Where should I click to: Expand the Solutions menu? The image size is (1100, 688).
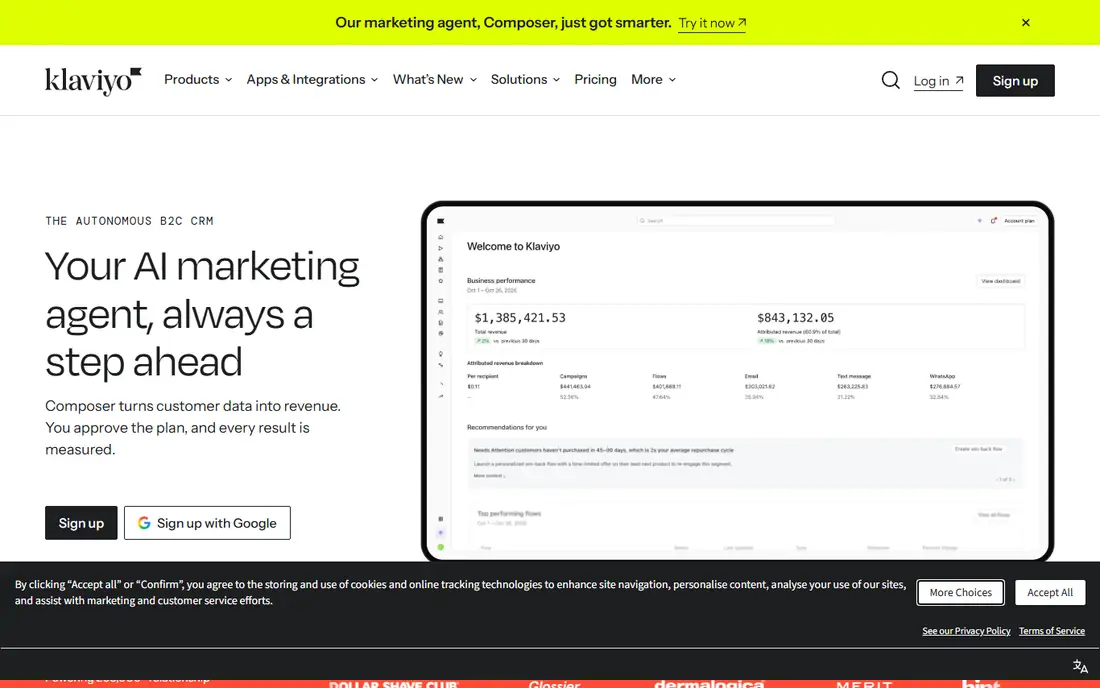tap(525, 79)
